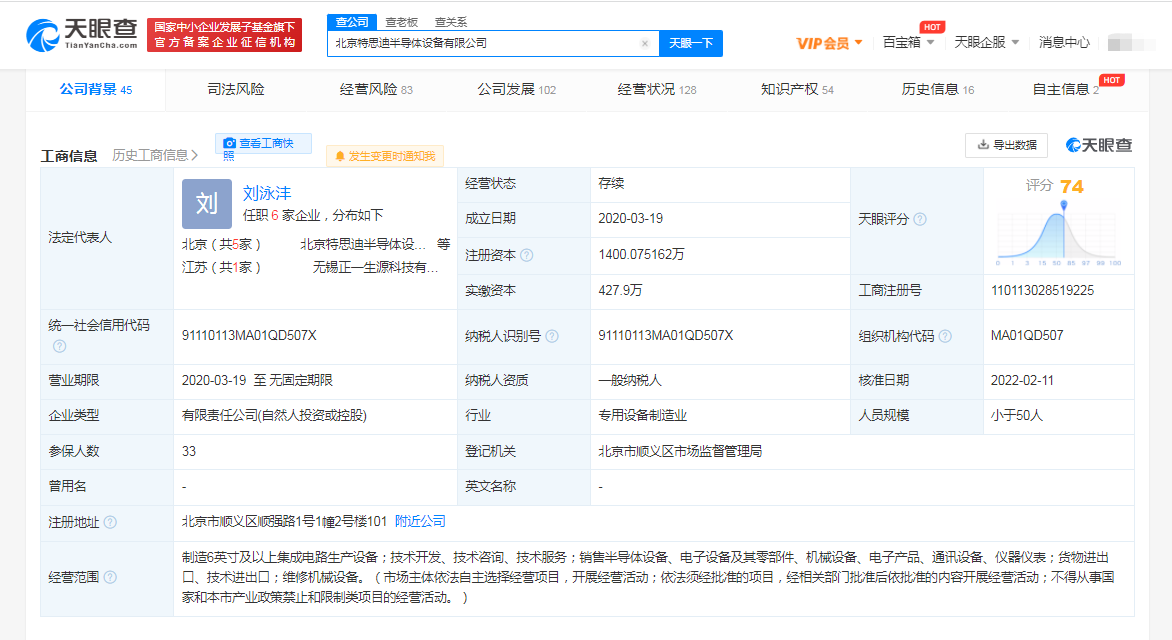The width and height of the screenshot is (1172, 640).
Task: Click the paid-in capital 427.9万
Action: pyautogui.click(x=620, y=291)
